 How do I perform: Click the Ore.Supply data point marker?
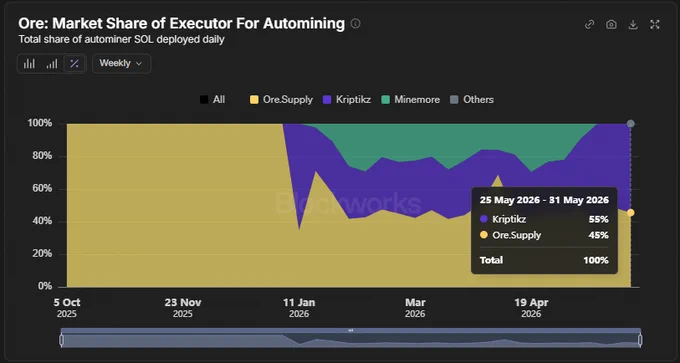pyautogui.click(x=631, y=213)
